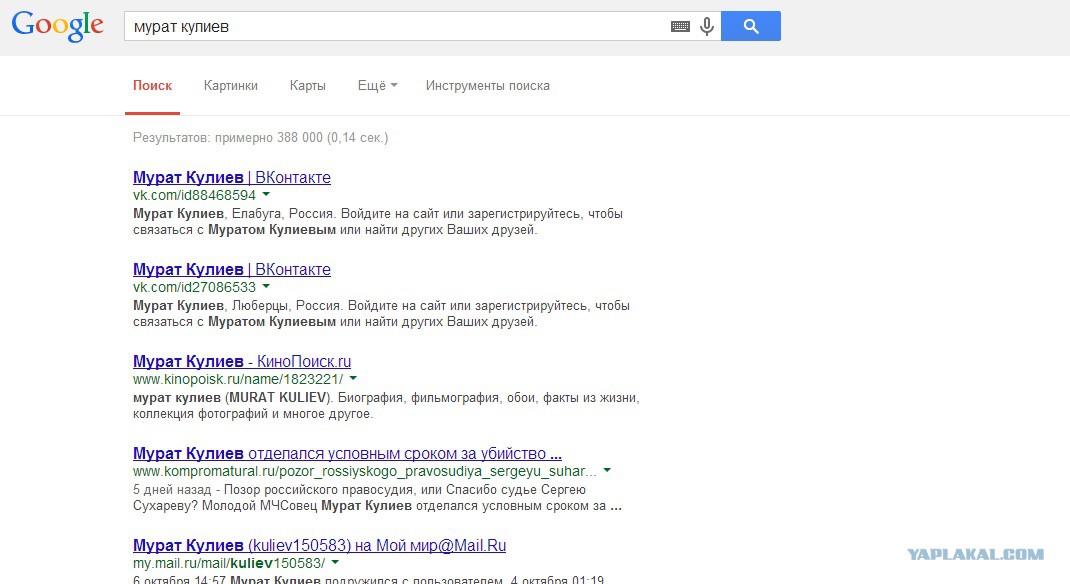Viewport: 1070px width, 584px height.
Task: Click the www.kinopoisk.ru/name/1823221/ URL text
Action: tap(238, 379)
